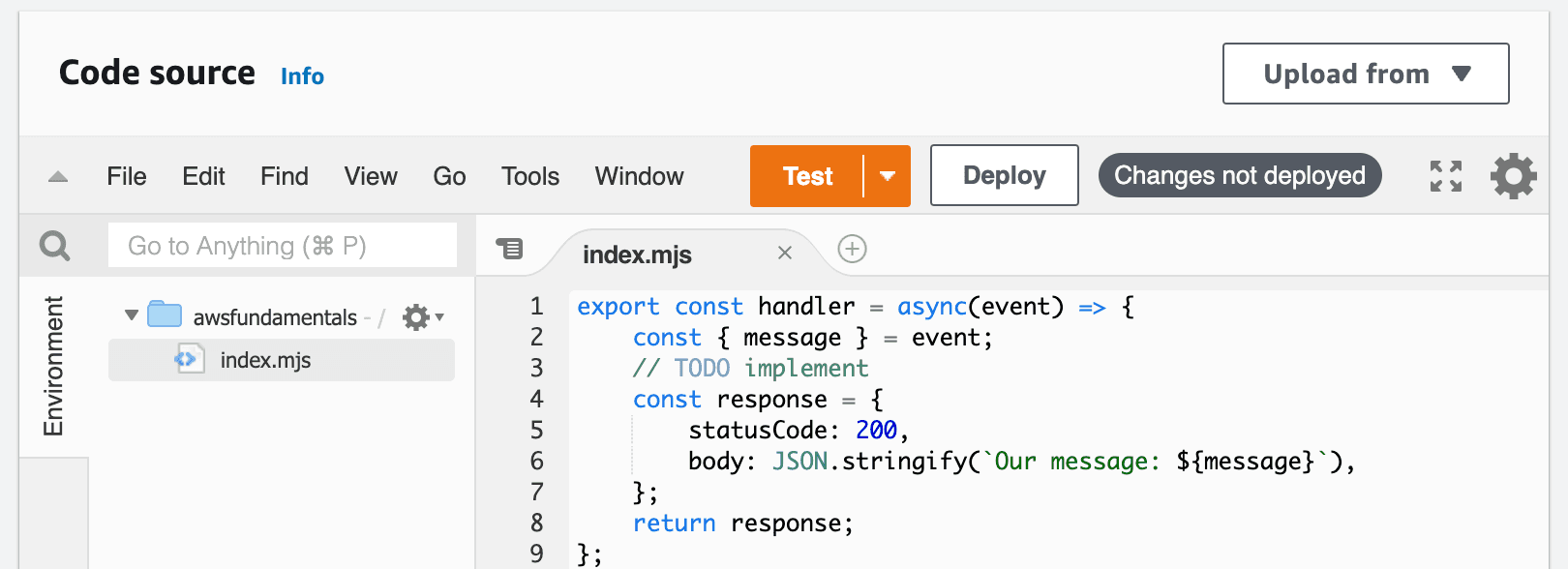Open the Tools menu

[530, 176]
